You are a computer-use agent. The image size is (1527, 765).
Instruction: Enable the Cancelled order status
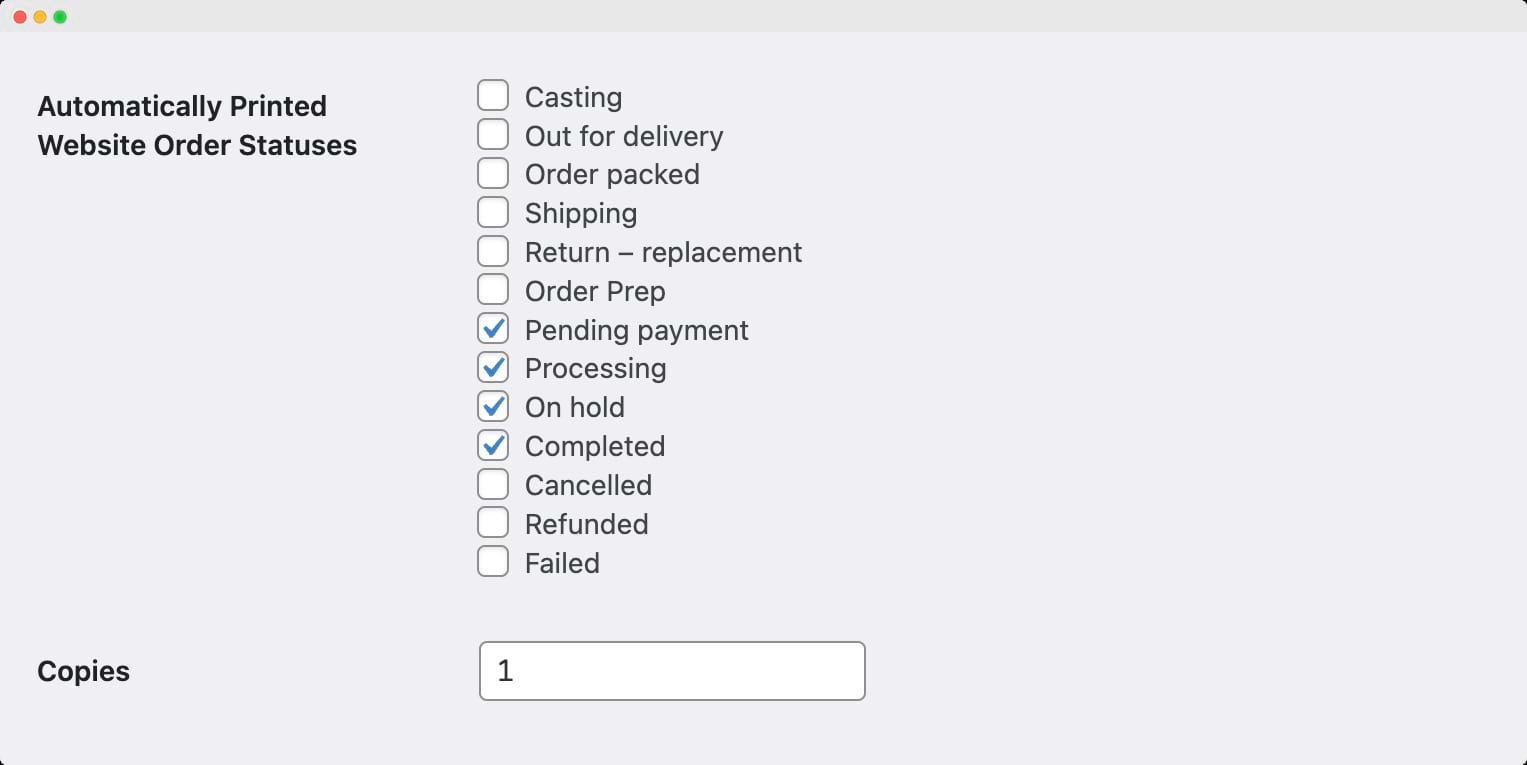point(493,483)
